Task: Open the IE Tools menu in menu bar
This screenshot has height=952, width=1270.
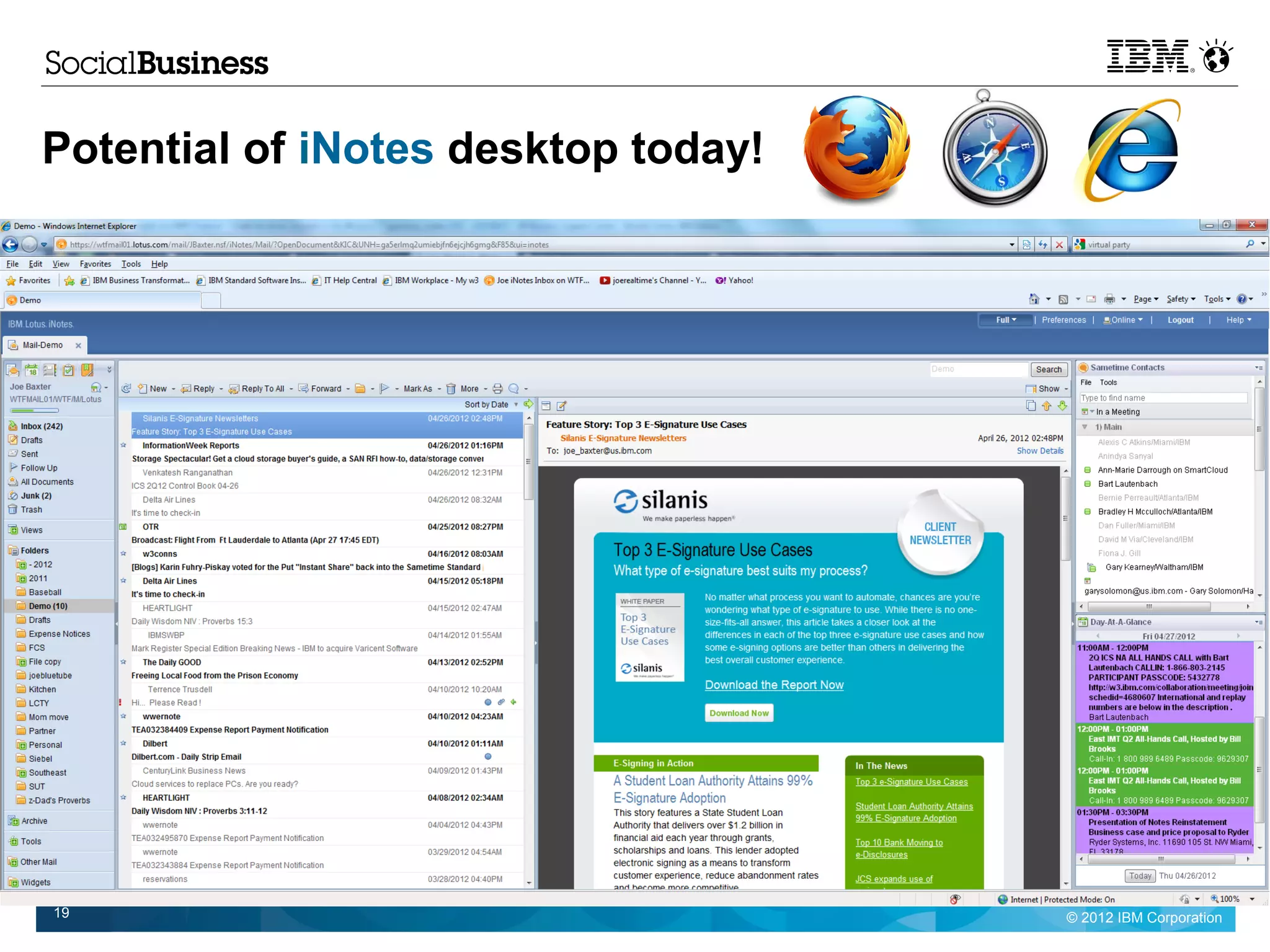Action: (x=131, y=264)
